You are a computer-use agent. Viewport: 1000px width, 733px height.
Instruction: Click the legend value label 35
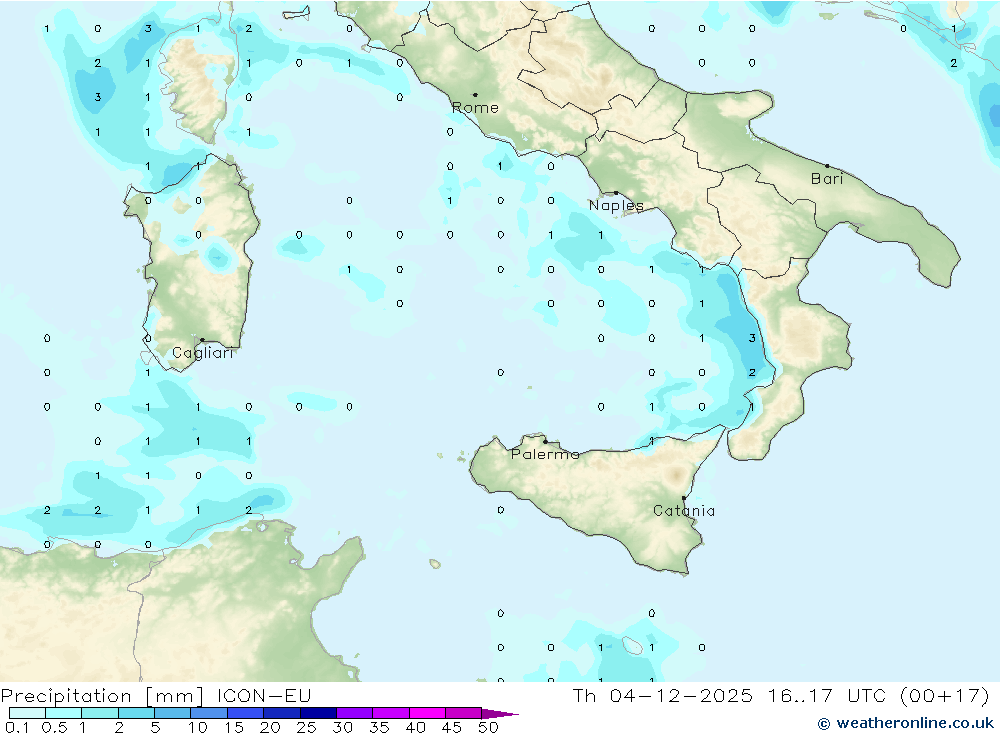(x=379, y=727)
